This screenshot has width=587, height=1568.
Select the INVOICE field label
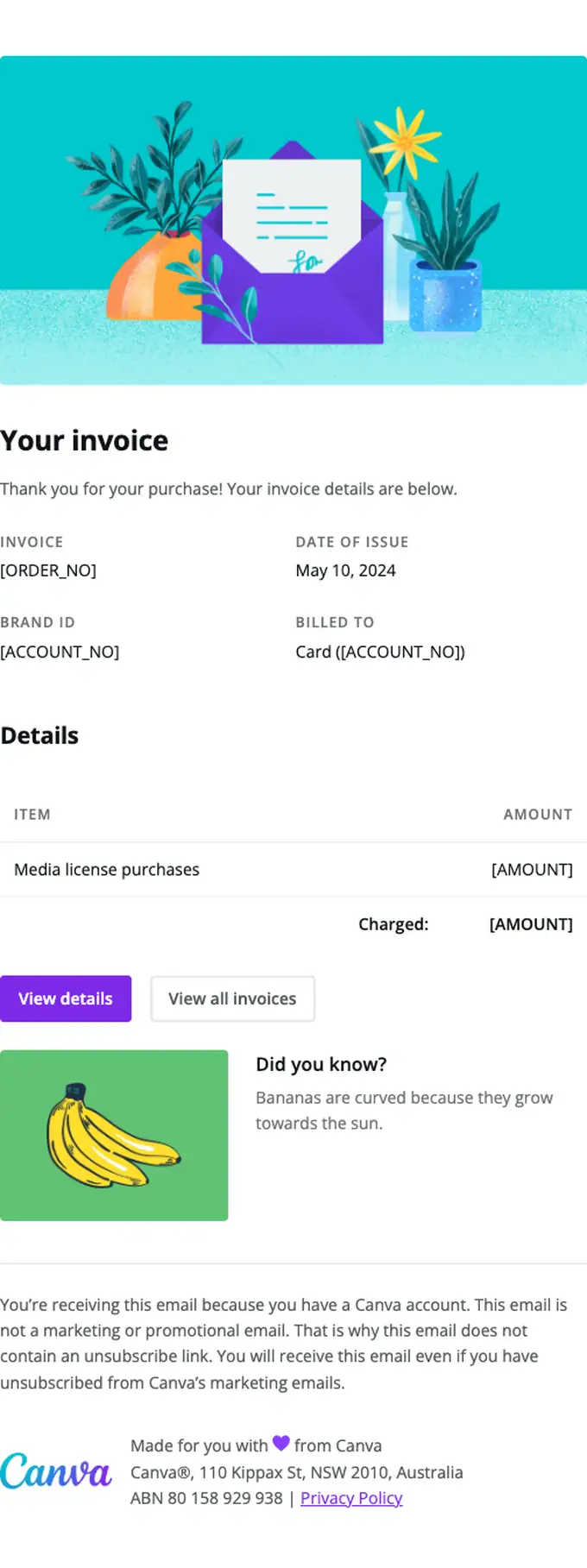click(31, 542)
